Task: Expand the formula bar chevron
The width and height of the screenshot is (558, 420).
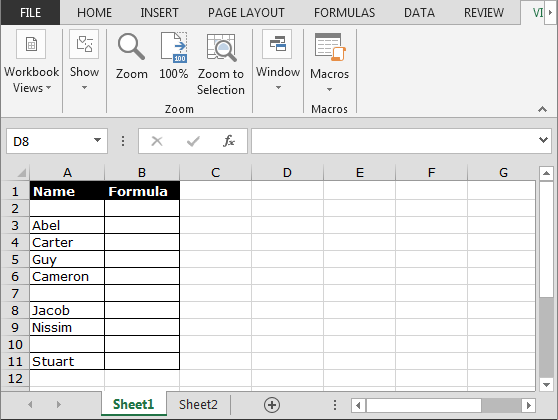Action: click(x=543, y=140)
